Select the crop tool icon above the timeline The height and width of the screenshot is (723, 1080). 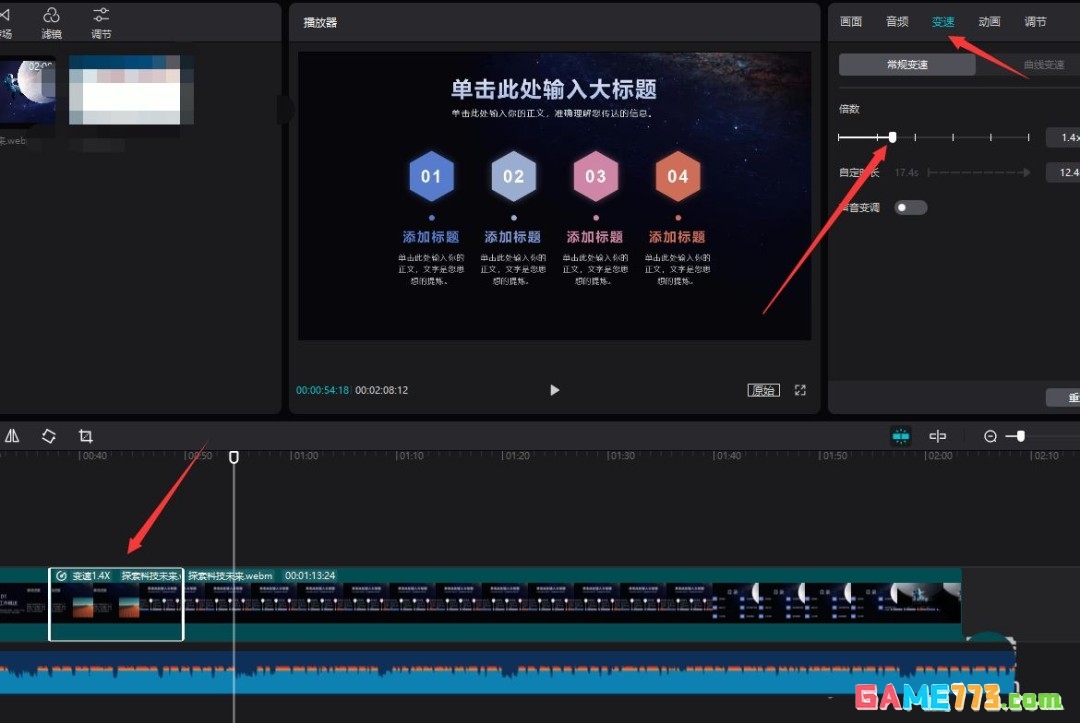coord(85,436)
